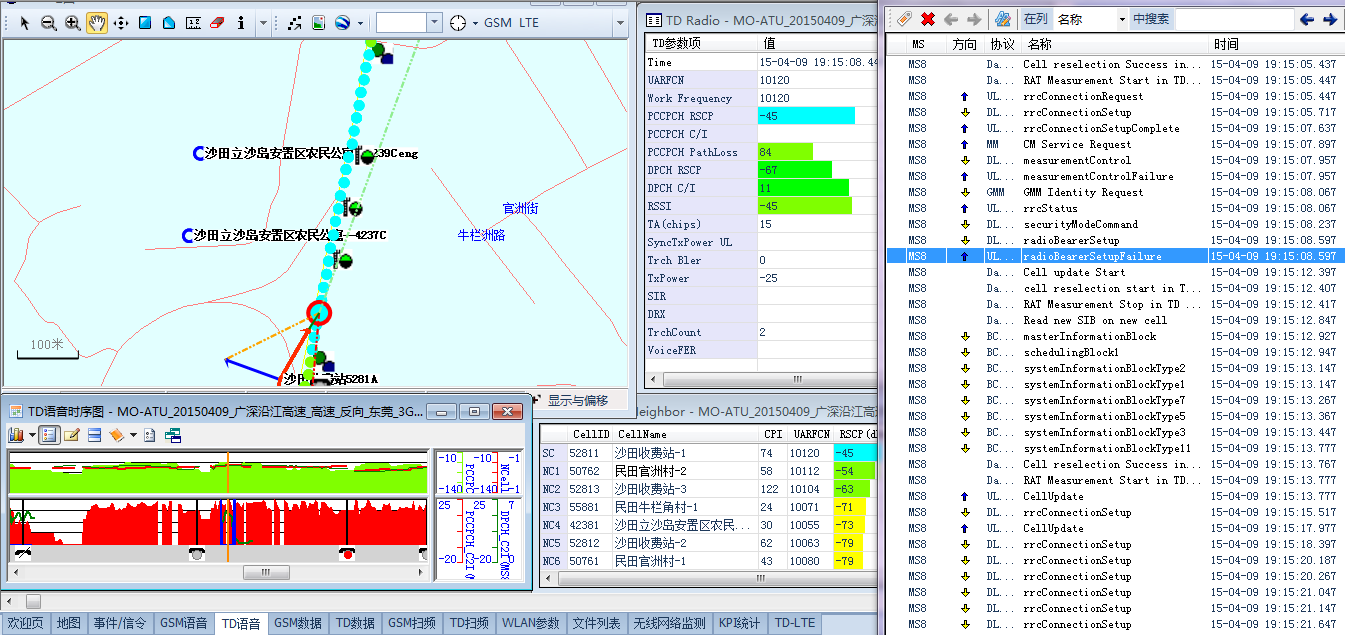
Task: Select the radioBearerSetupFailure message row
Action: tap(1114, 256)
